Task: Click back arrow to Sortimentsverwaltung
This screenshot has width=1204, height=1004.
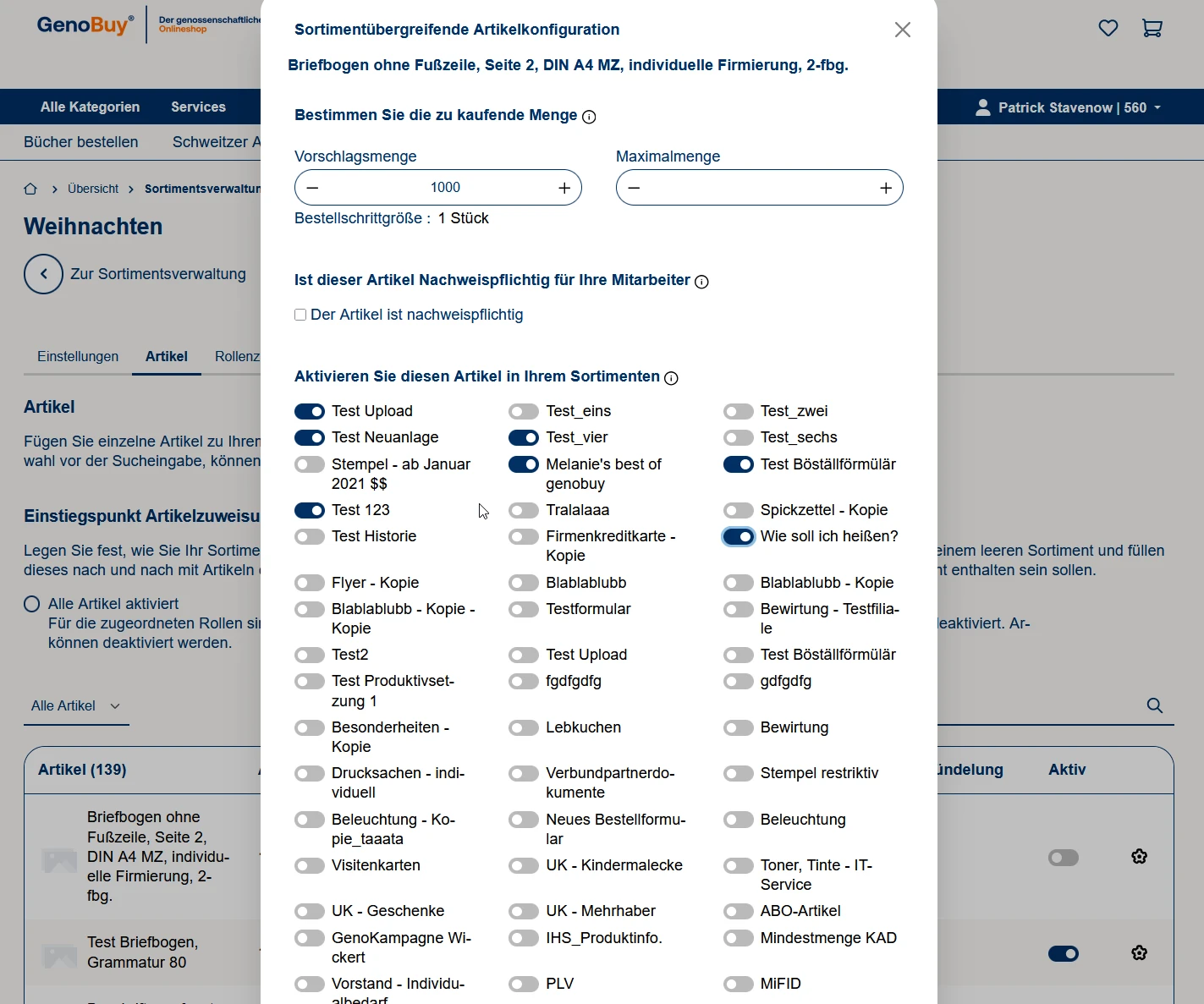Action: (43, 274)
